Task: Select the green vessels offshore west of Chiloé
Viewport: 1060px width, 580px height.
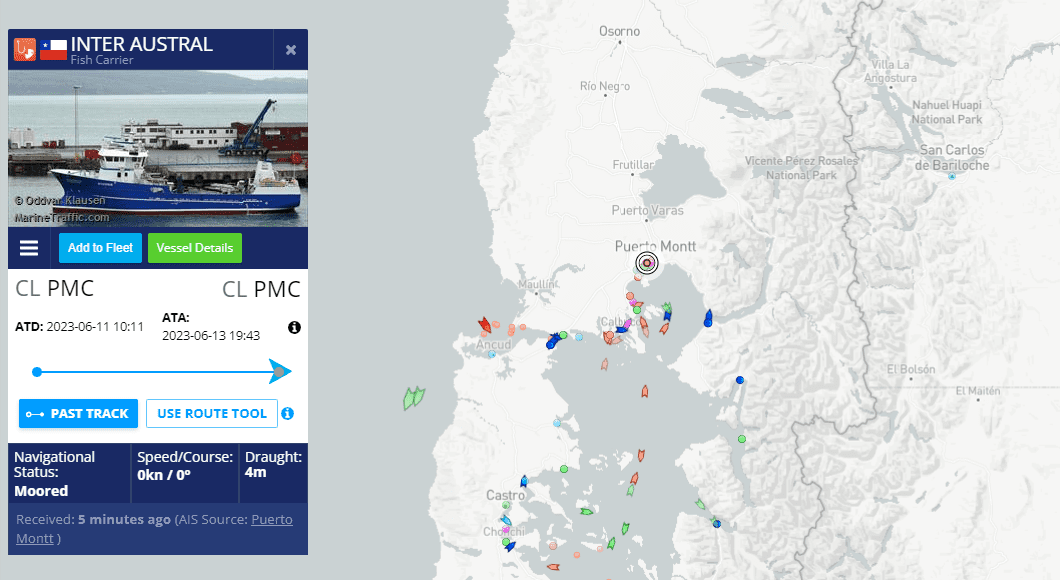Action: (414, 397)
